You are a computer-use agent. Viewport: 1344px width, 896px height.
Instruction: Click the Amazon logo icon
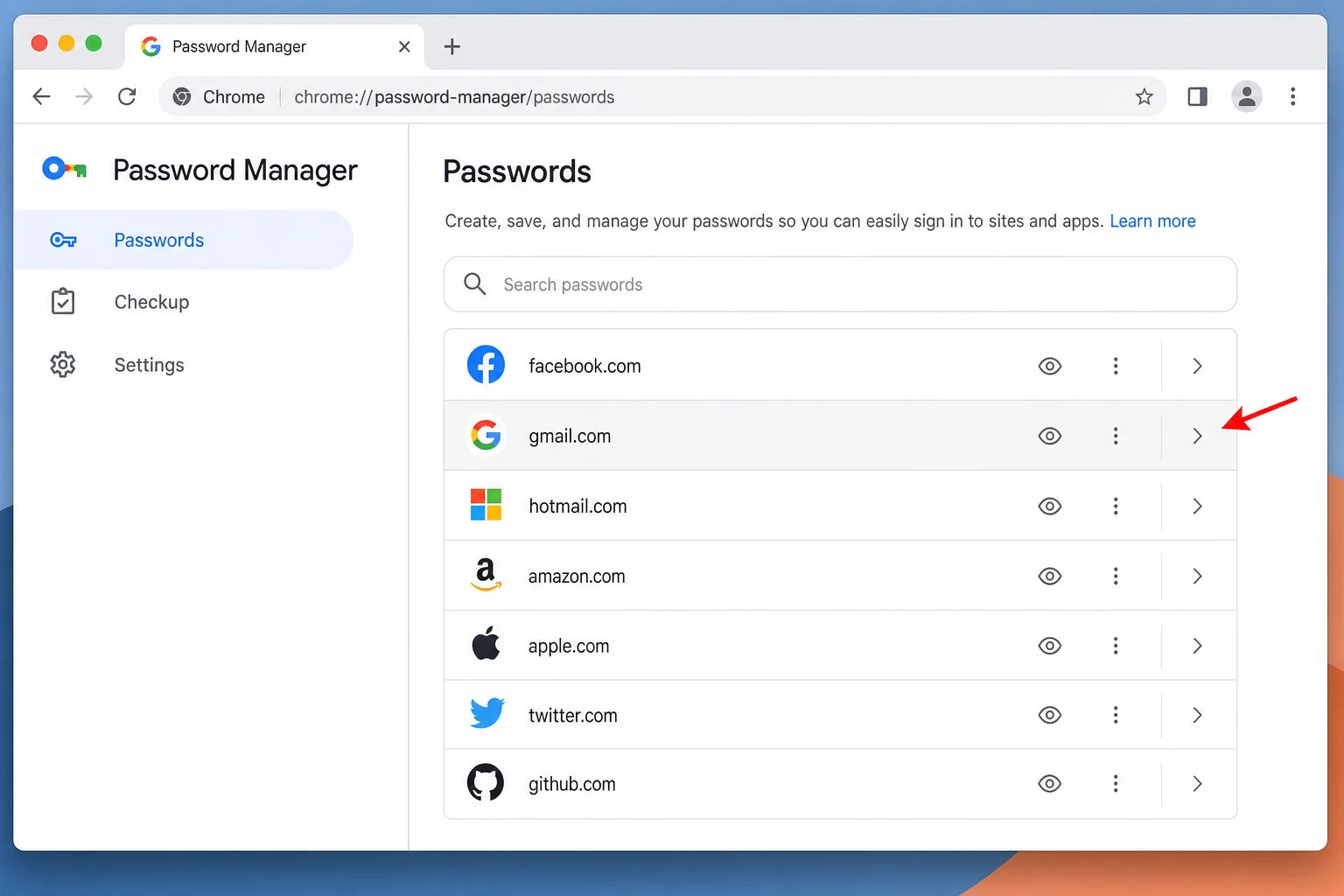coord(486,575)
